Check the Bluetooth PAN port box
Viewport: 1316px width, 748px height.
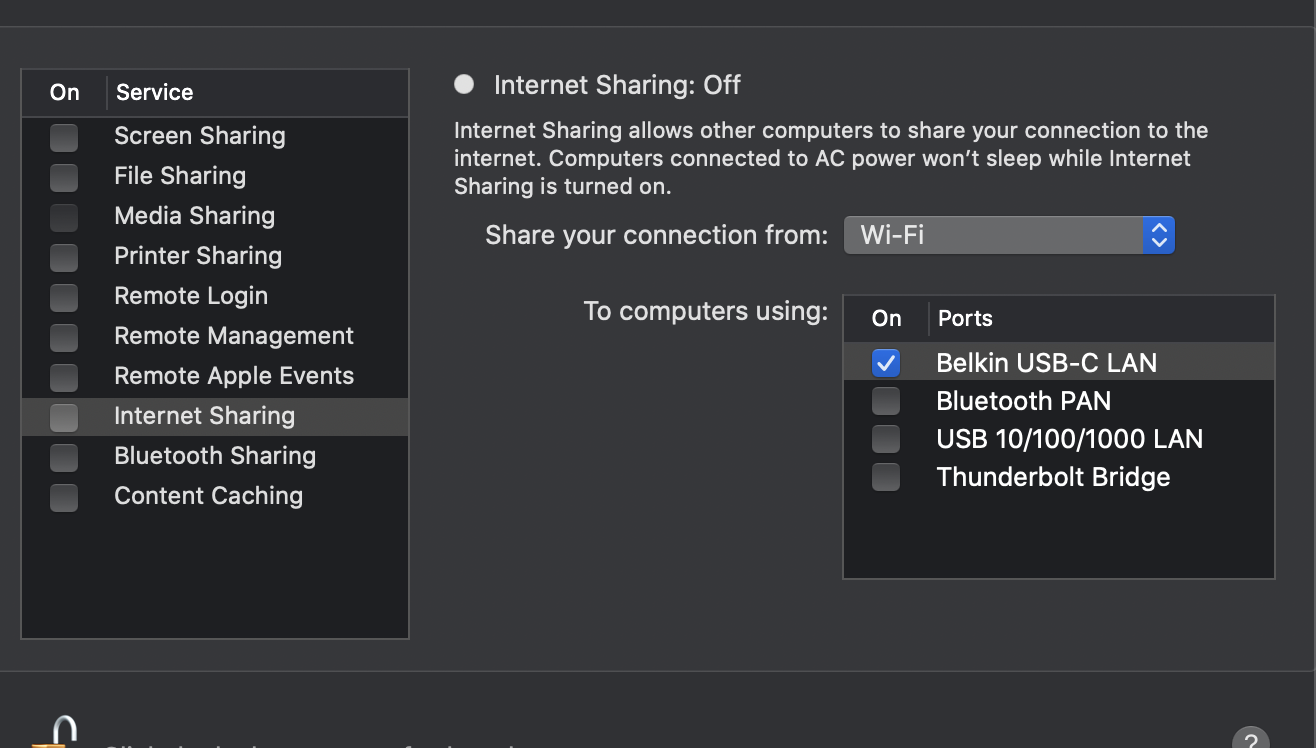tap(886, 401)
